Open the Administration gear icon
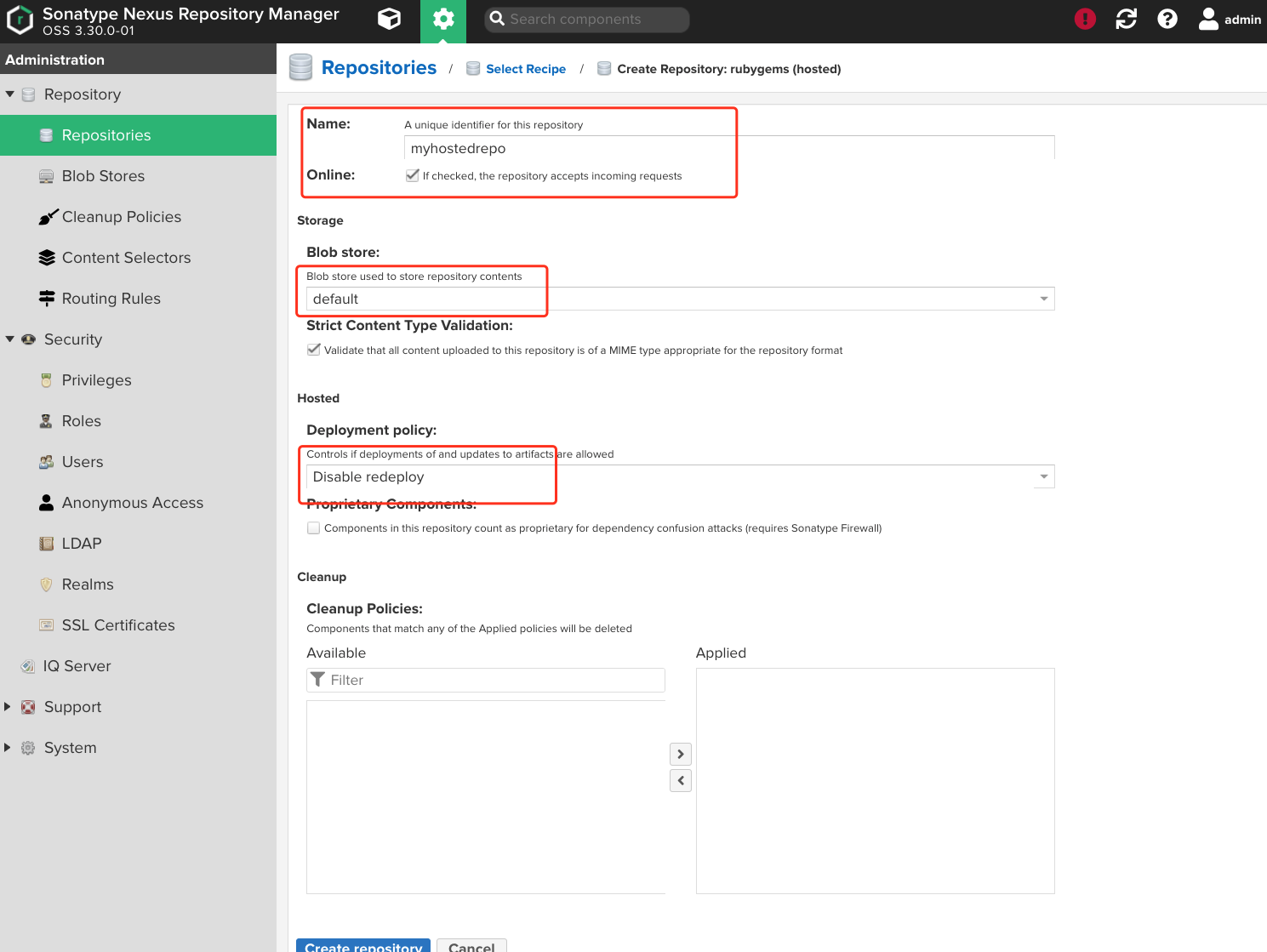The image size is (1267, 952). pos(443,19)
